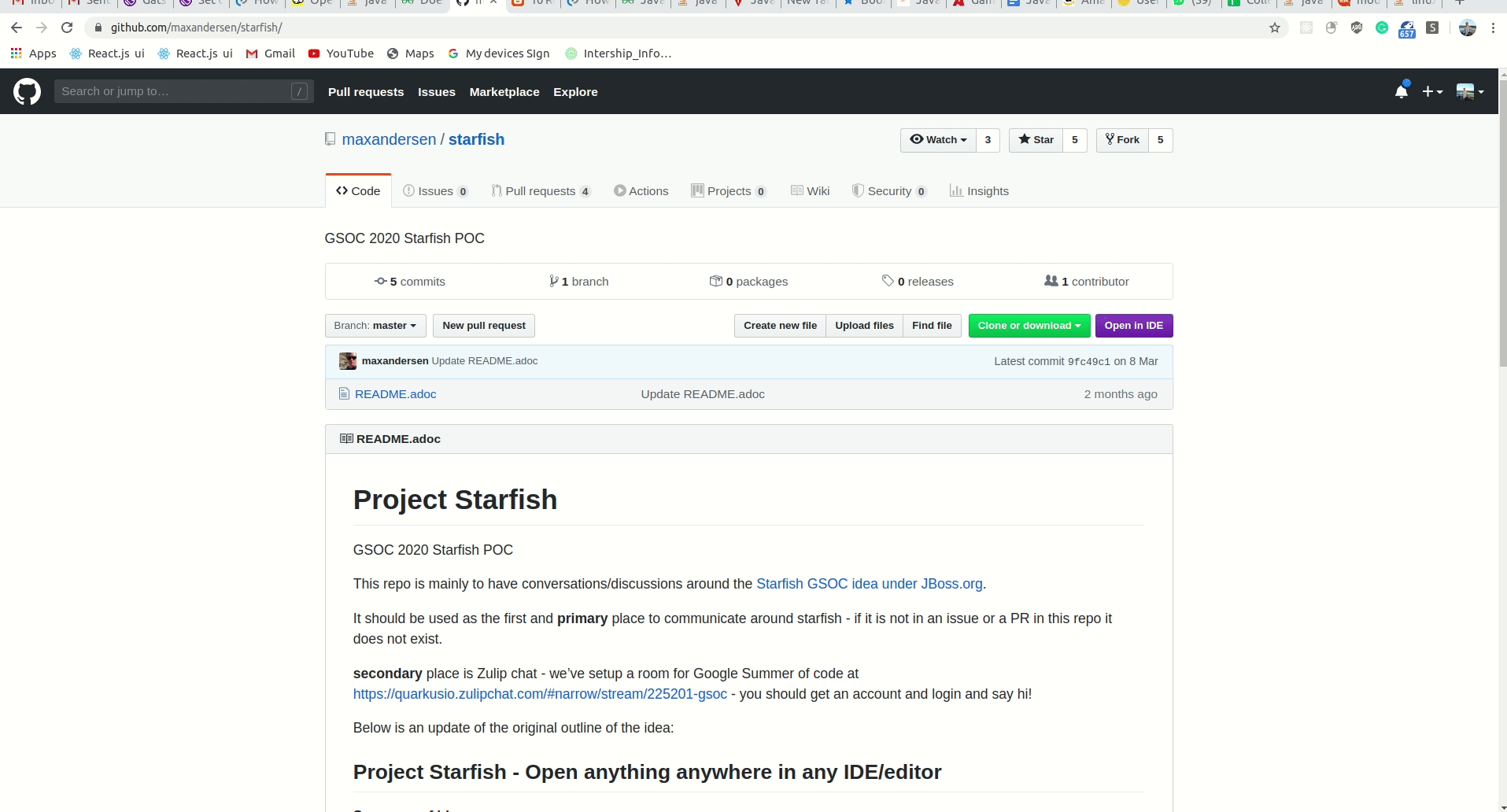Switch to the Wiki tab
Image resolution: width=1507 pixels, height=812 pixels.
[811, 191]
